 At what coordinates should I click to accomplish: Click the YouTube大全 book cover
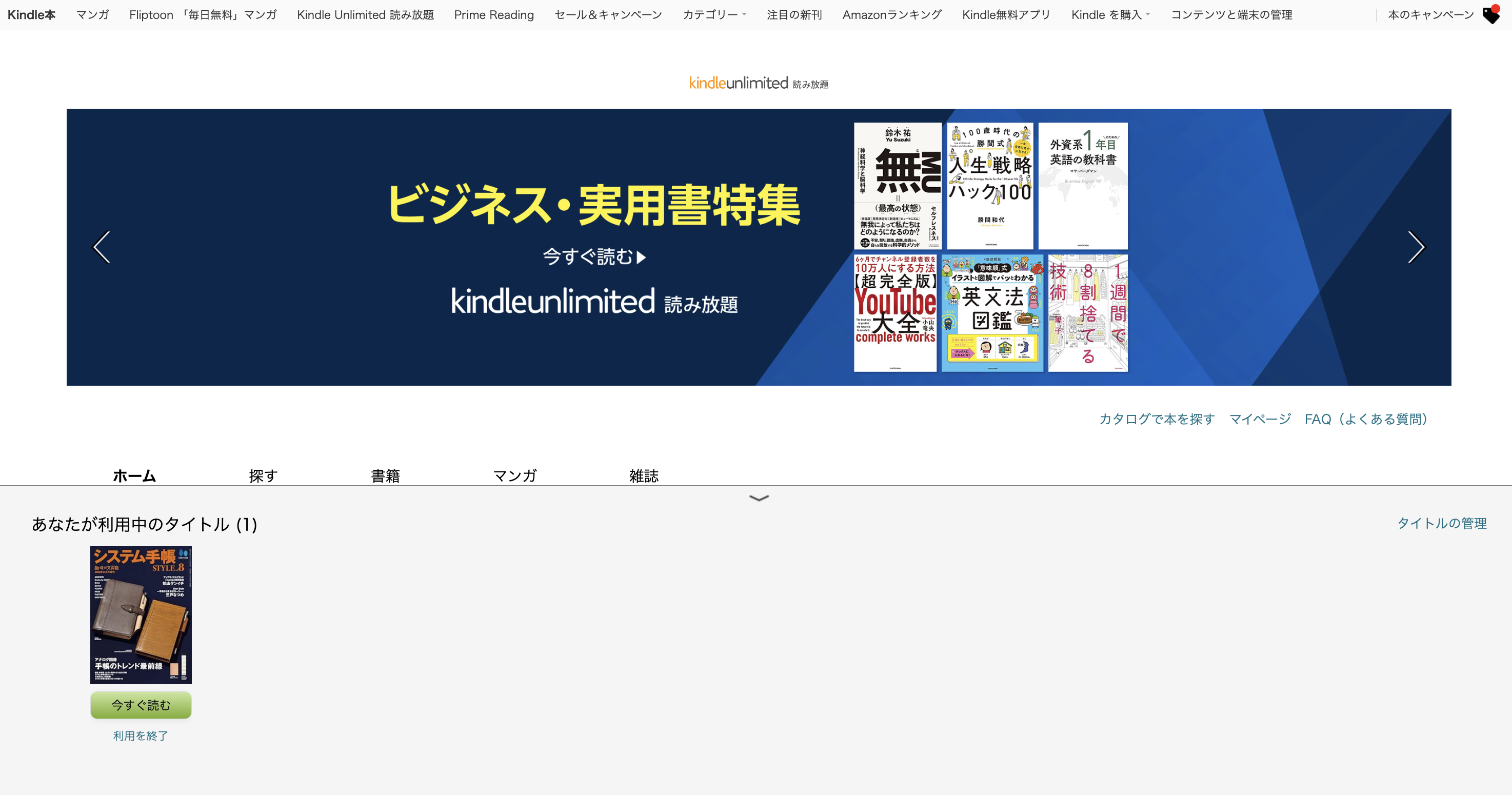click(x=894, y=312)
